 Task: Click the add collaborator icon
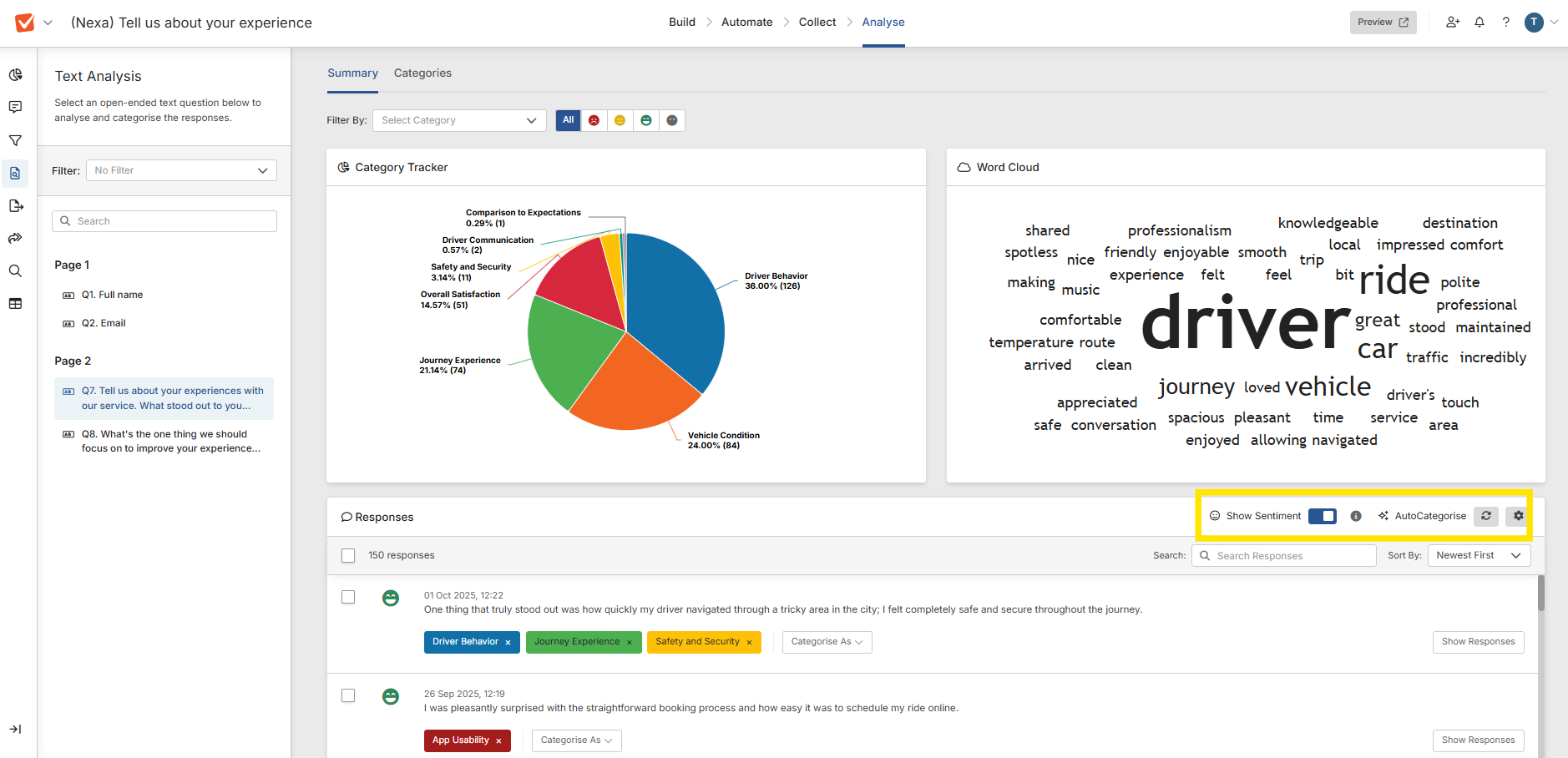(1453, 23)
